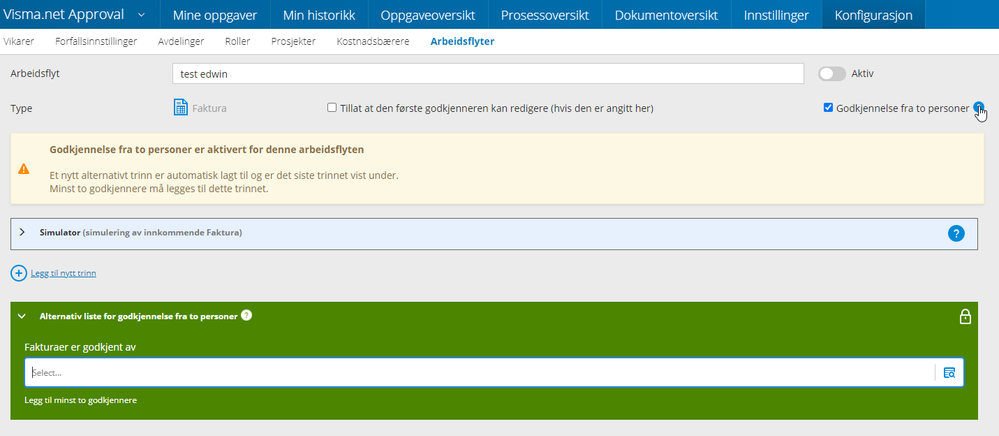
Task: Click the padlock icon on green panel
Action: pos(965,316)
